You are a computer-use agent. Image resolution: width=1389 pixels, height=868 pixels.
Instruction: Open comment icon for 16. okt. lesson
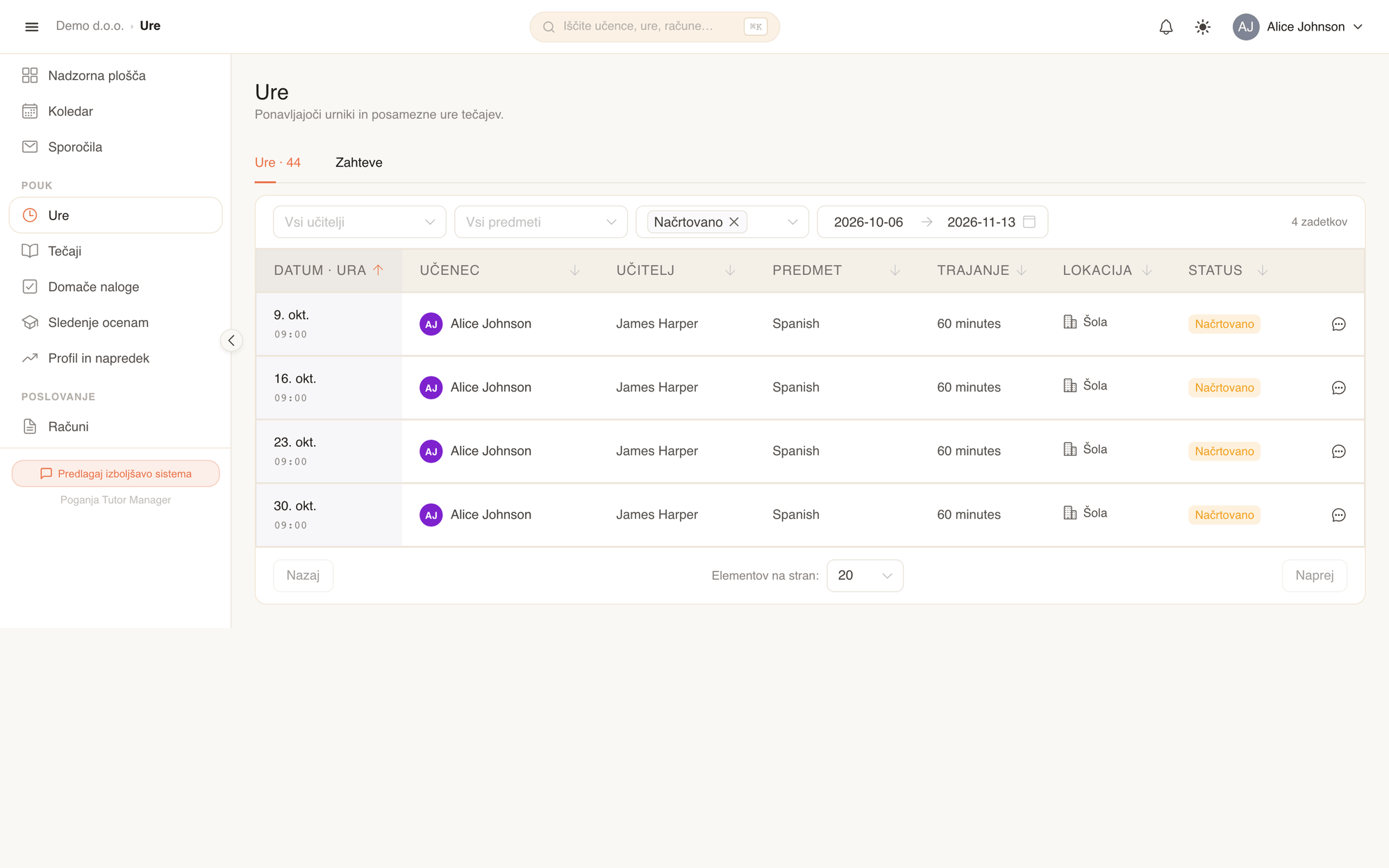click(1338, 388)
